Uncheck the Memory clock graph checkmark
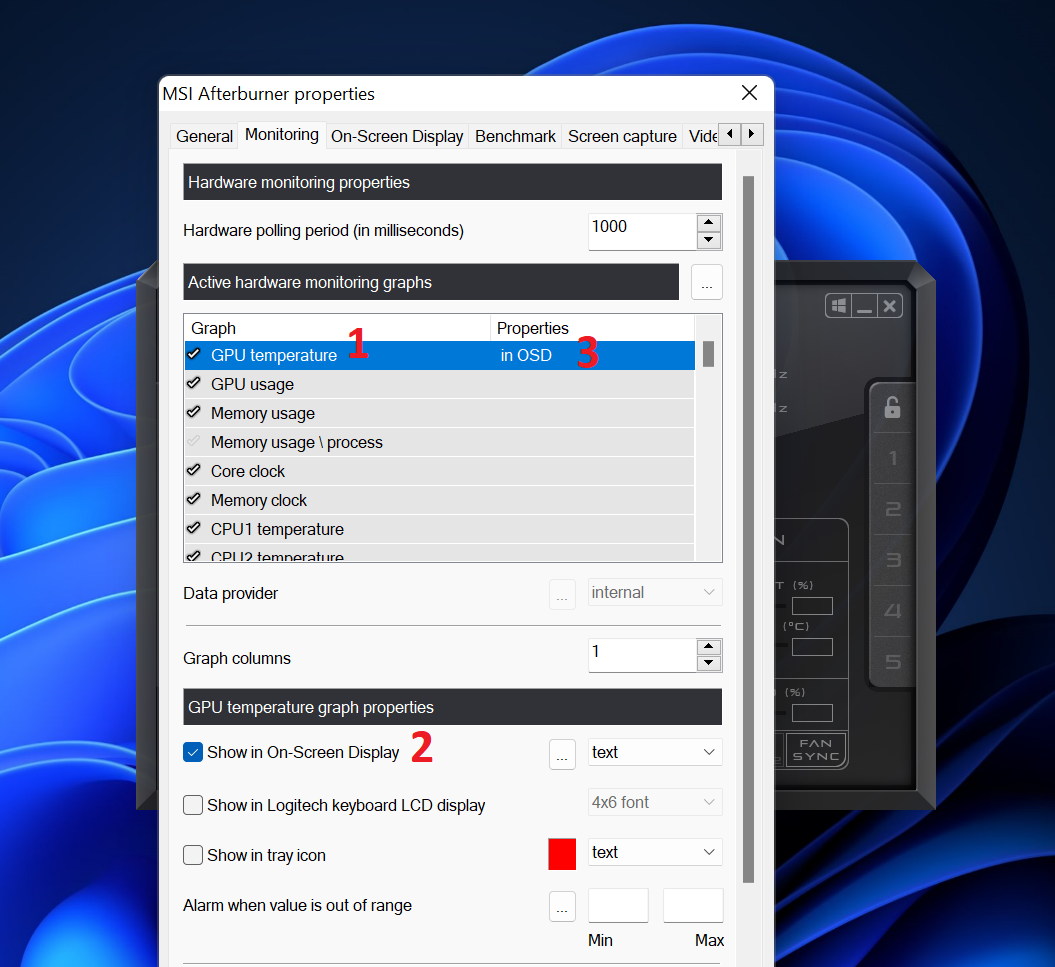1055x967 pixels. [x=194, y=499]
